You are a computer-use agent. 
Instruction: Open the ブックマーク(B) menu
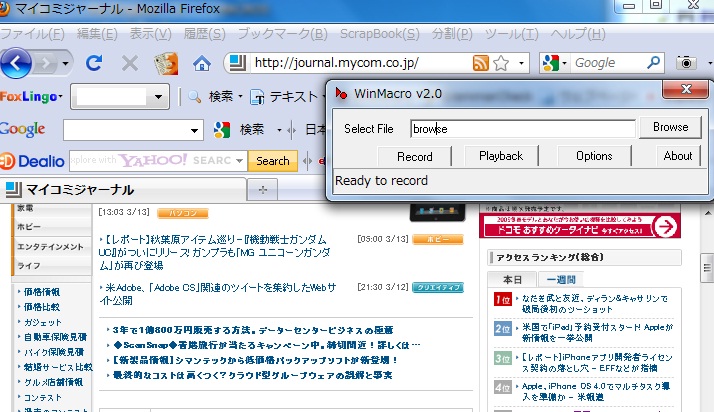point(283,34)
